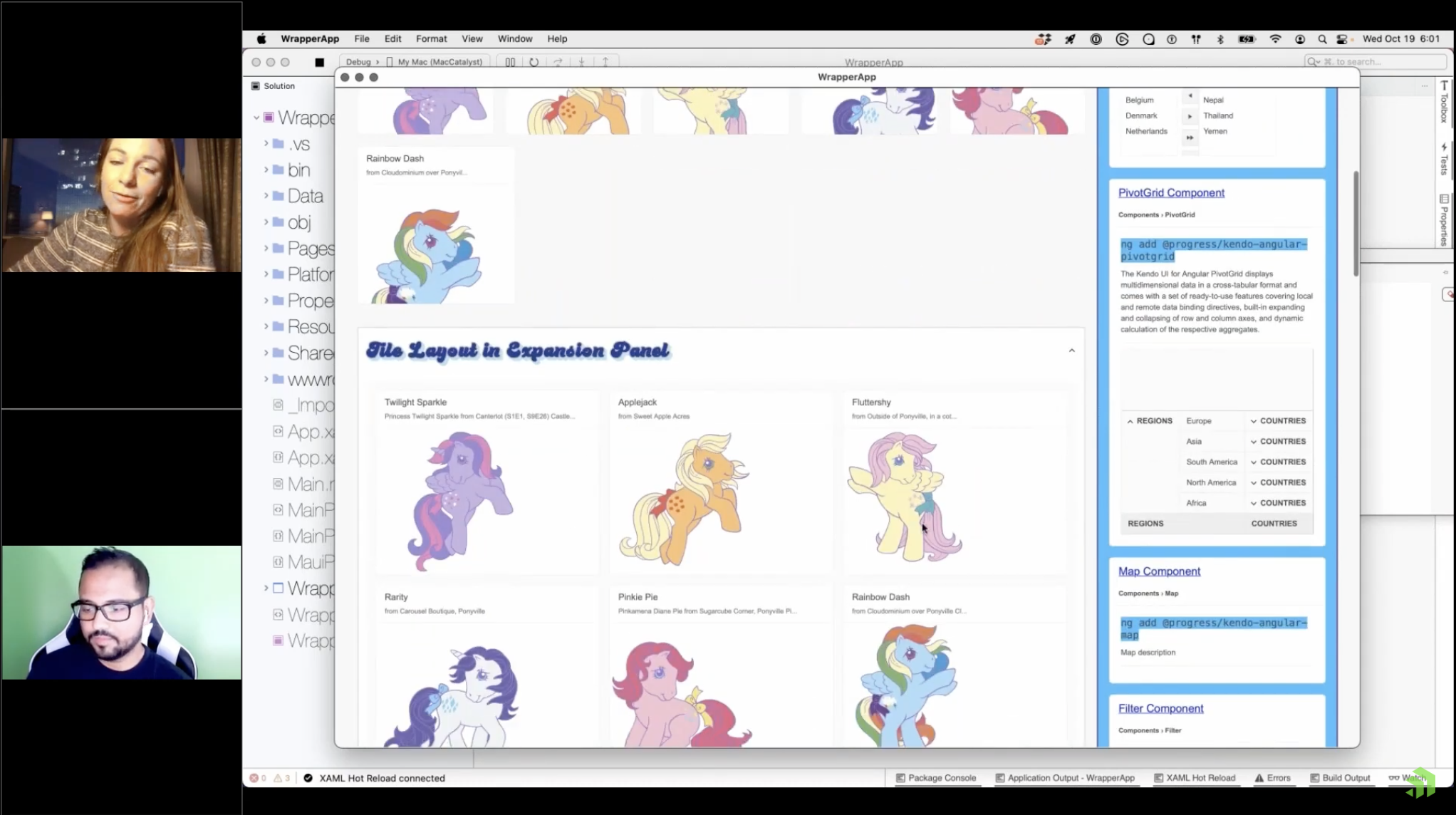The height and width of the screenshot is (815, 1456).
Task: Open battery status menu
Action: 1247,39
